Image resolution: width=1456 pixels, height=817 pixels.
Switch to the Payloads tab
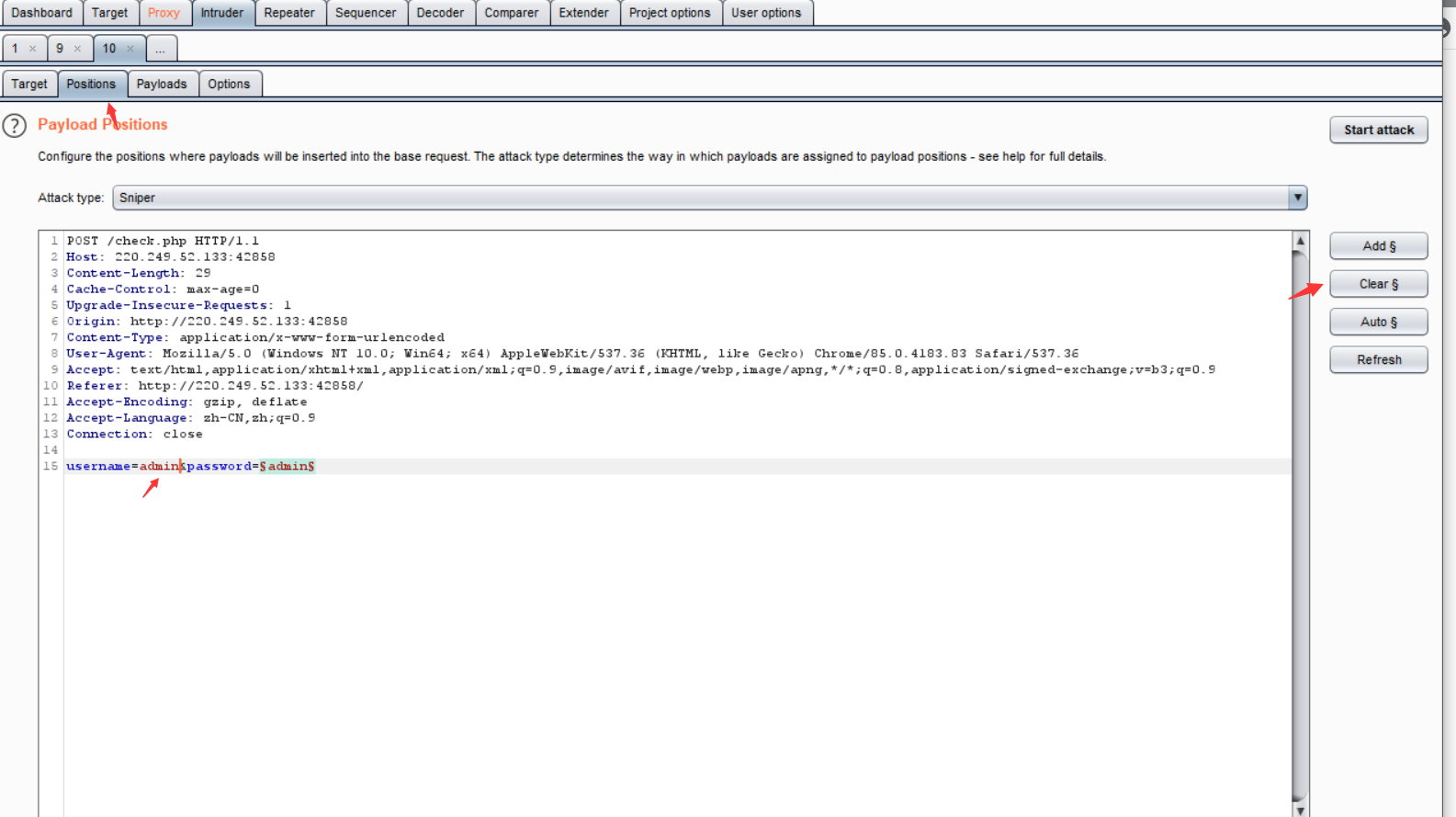162,84
